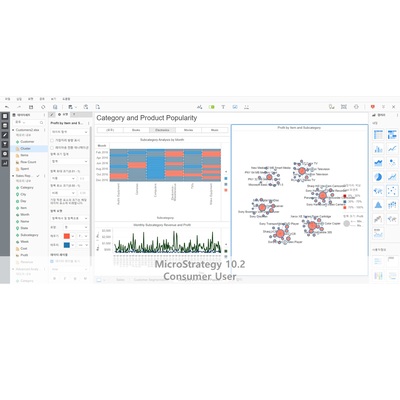The width and height of the screenshot is (400, 400).
Task: Select the Movies category tab
Action: click(188, 130)
